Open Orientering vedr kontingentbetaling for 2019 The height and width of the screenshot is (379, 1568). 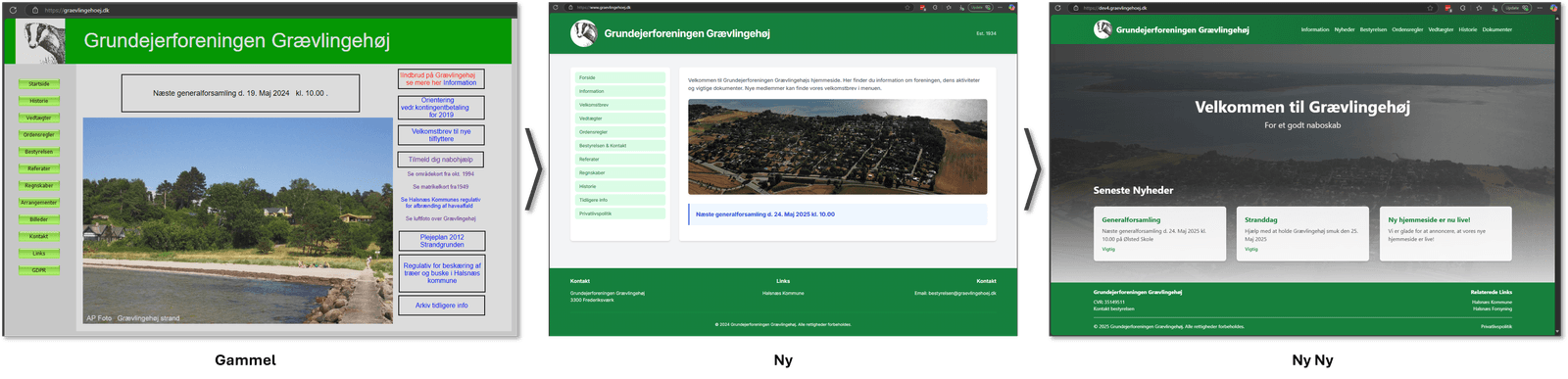pos(441,108)
